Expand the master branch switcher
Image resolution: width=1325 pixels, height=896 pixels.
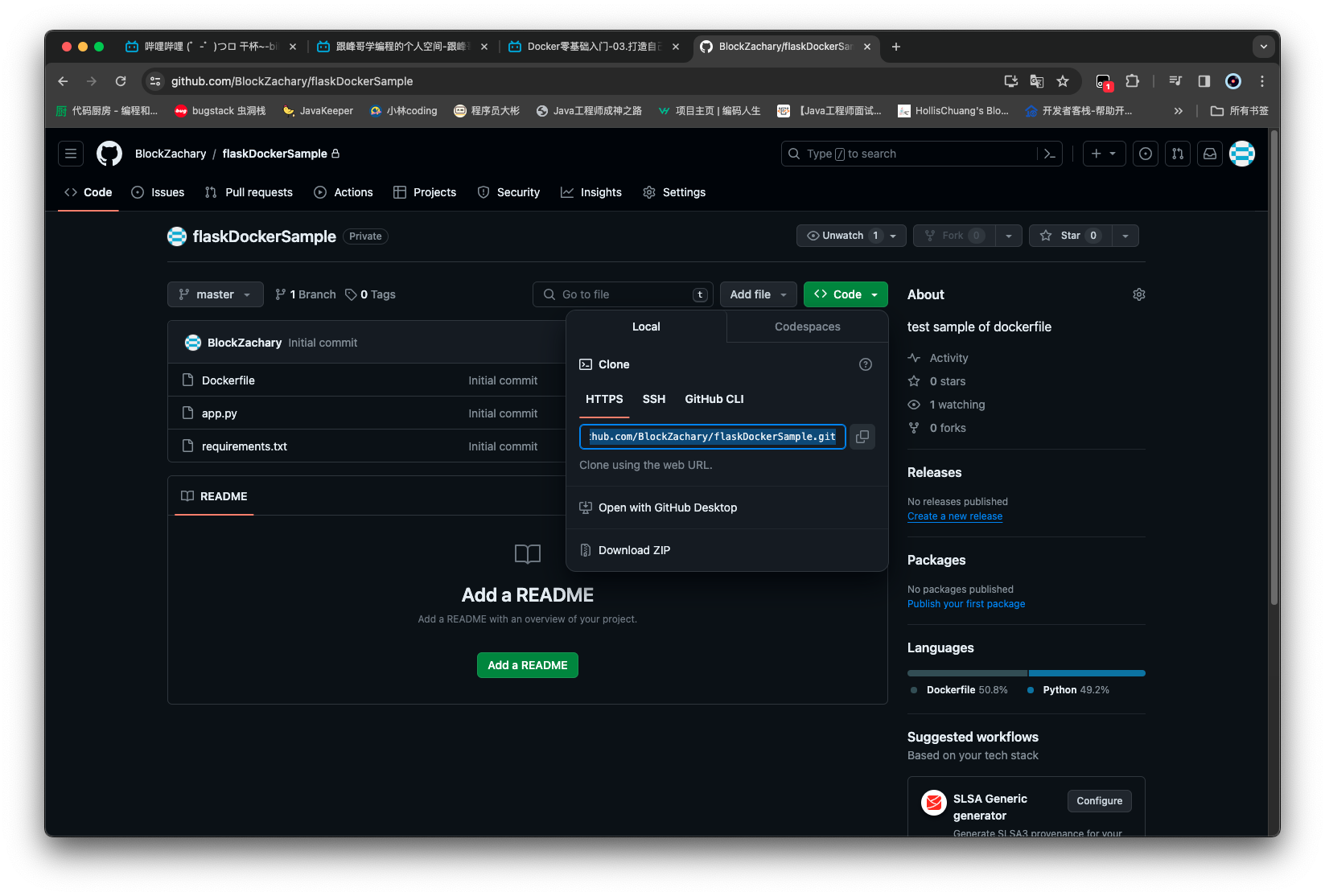tap(216, 294)
